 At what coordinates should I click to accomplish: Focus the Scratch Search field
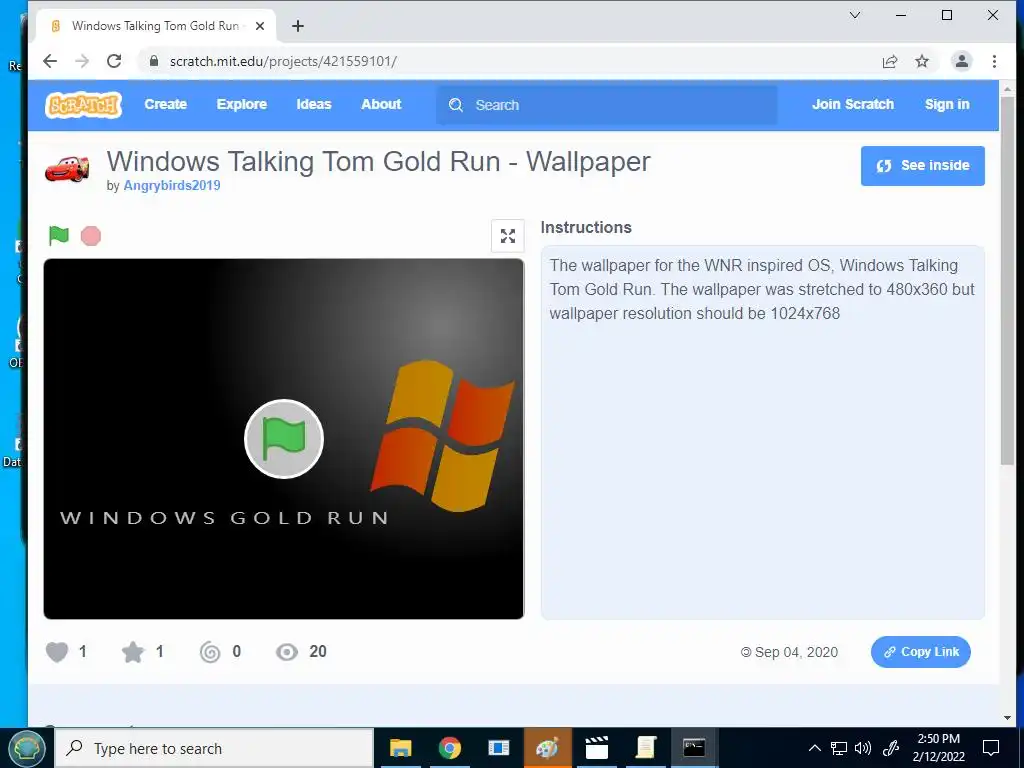(x=607, y=105)
